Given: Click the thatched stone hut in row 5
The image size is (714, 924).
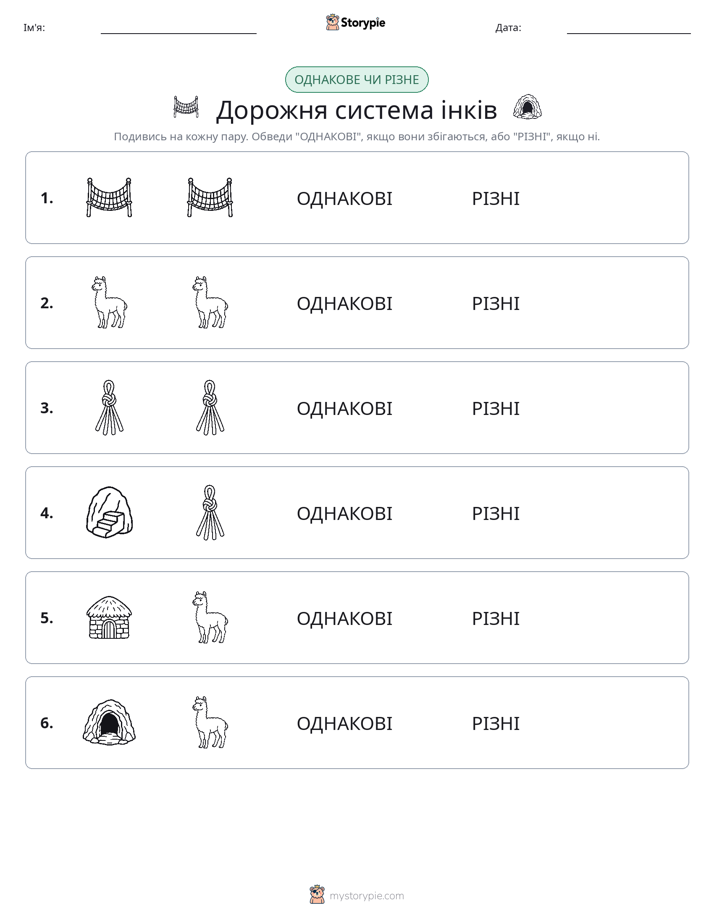Looking at the screenshot, I should [x=109, y=618].
